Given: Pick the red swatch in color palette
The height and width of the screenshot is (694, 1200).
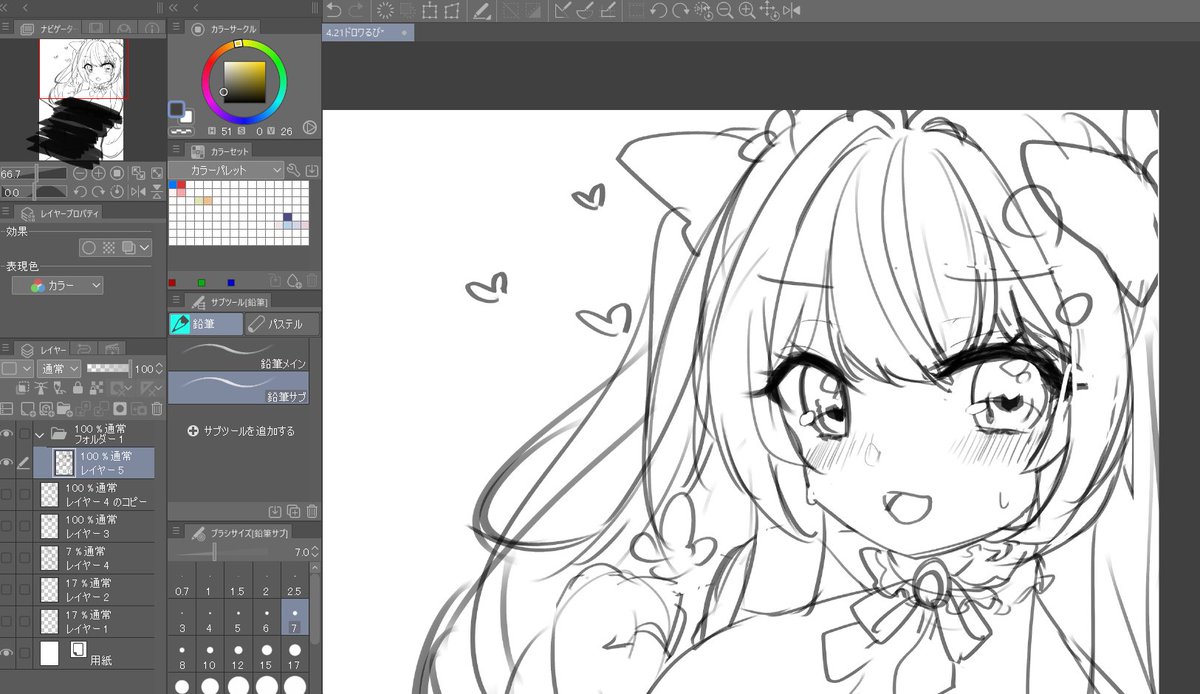Looking at the screenshot, I should click(x=181, y=185).
